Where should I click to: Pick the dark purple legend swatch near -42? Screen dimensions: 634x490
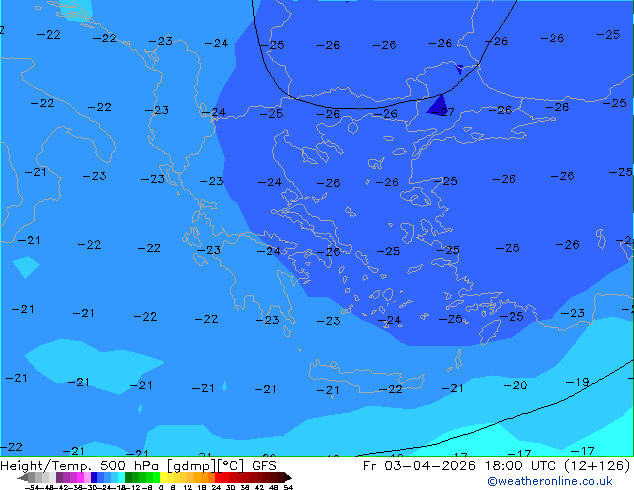coord(59,478)
